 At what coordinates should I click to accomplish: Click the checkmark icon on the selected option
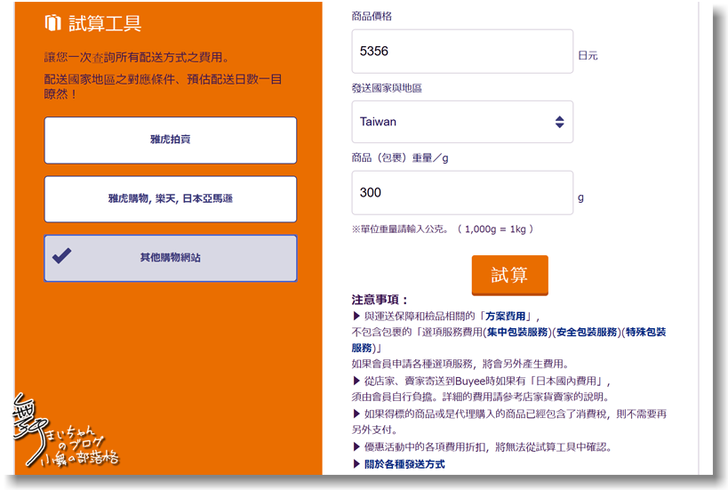click(x=62, y=257)
